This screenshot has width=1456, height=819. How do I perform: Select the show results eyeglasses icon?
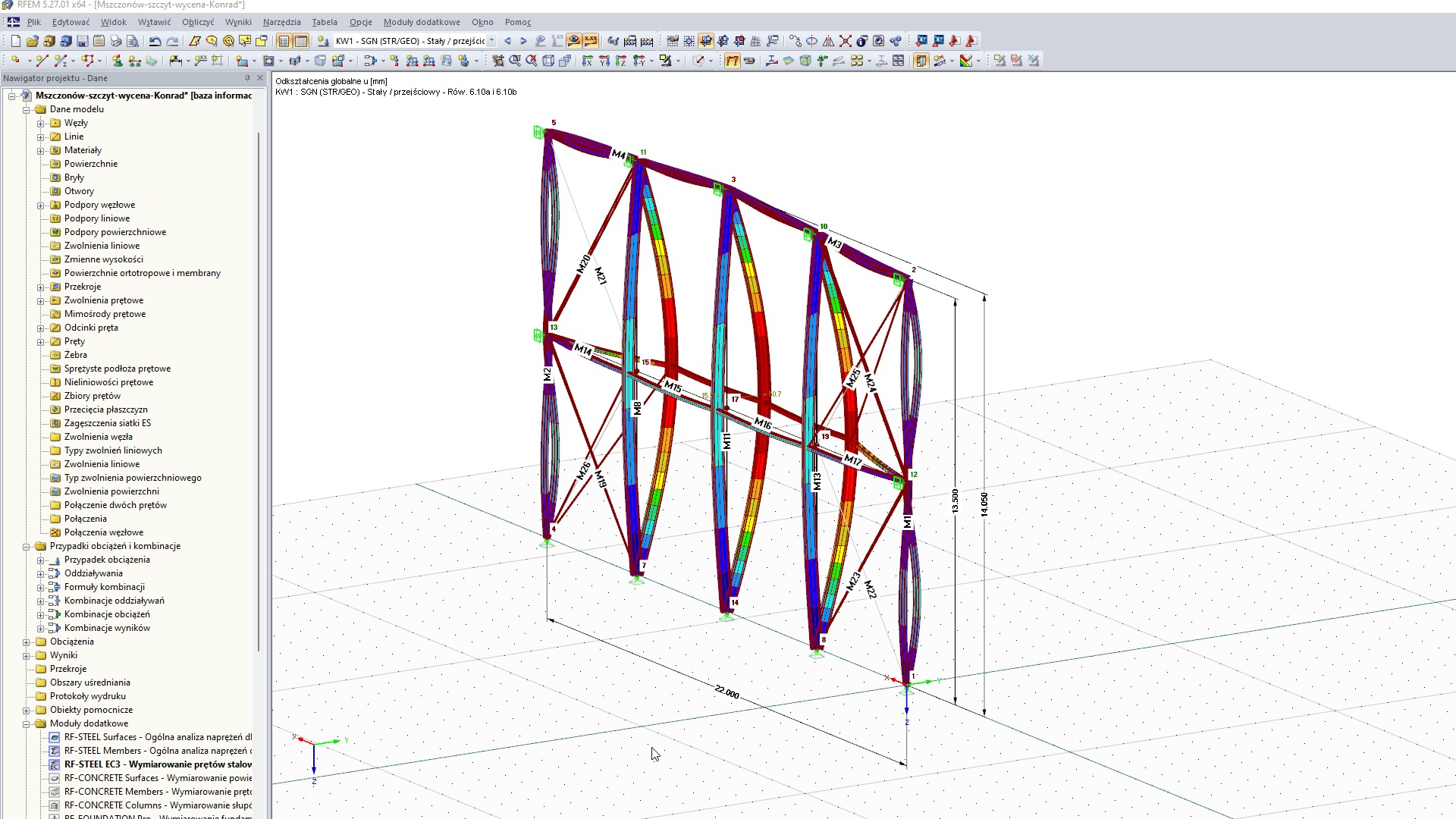pyautogui.click(x=573, y=41)
